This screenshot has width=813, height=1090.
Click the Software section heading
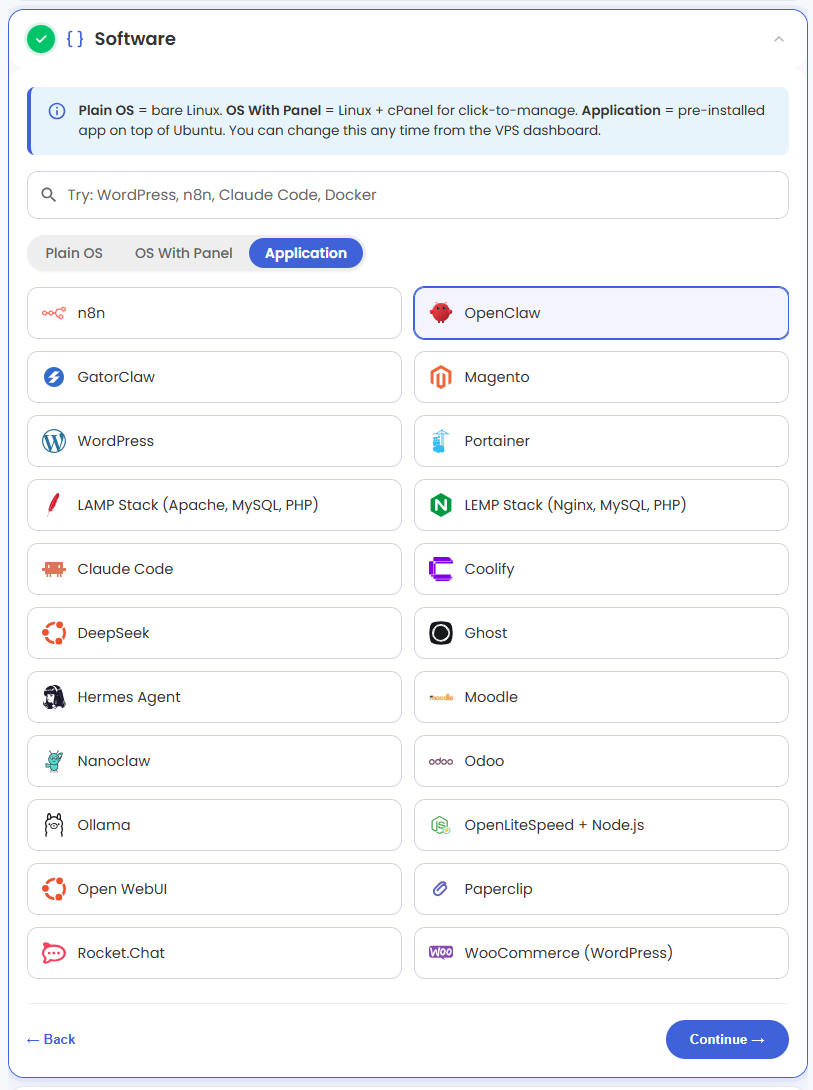pos(135,39)
